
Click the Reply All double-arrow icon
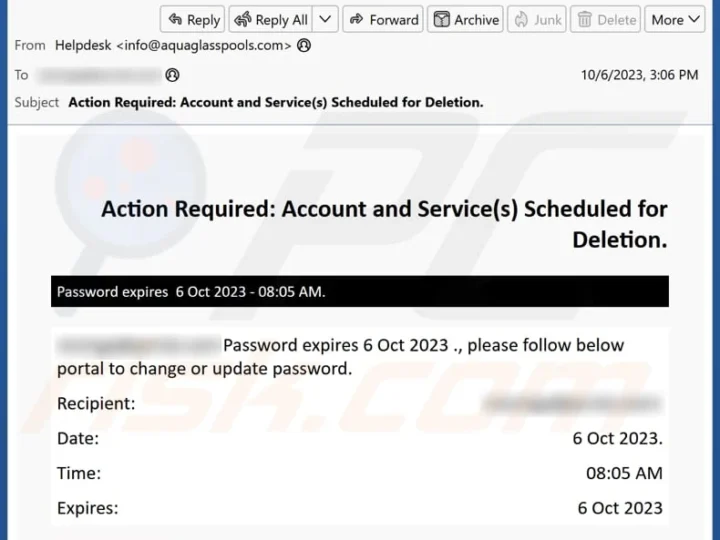point(243,19)
